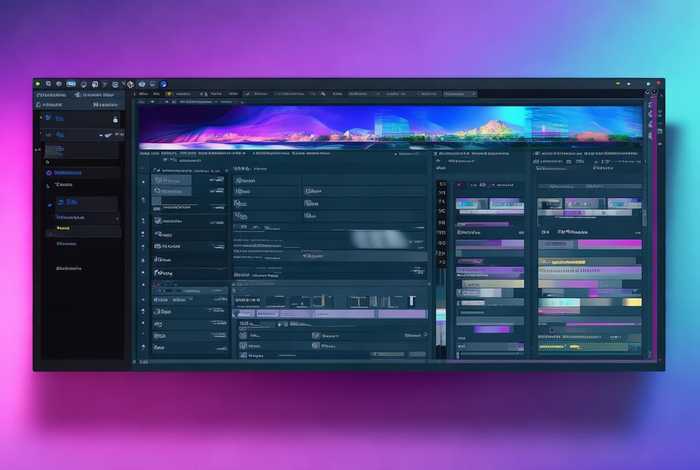Click the first icon at far left of top toolbar
Screen dimensions: 700x470
(37, 84)
